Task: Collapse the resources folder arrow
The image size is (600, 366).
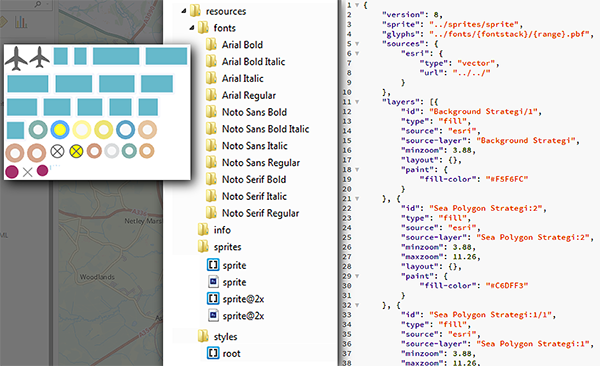Action: click(x=184, y=11)
